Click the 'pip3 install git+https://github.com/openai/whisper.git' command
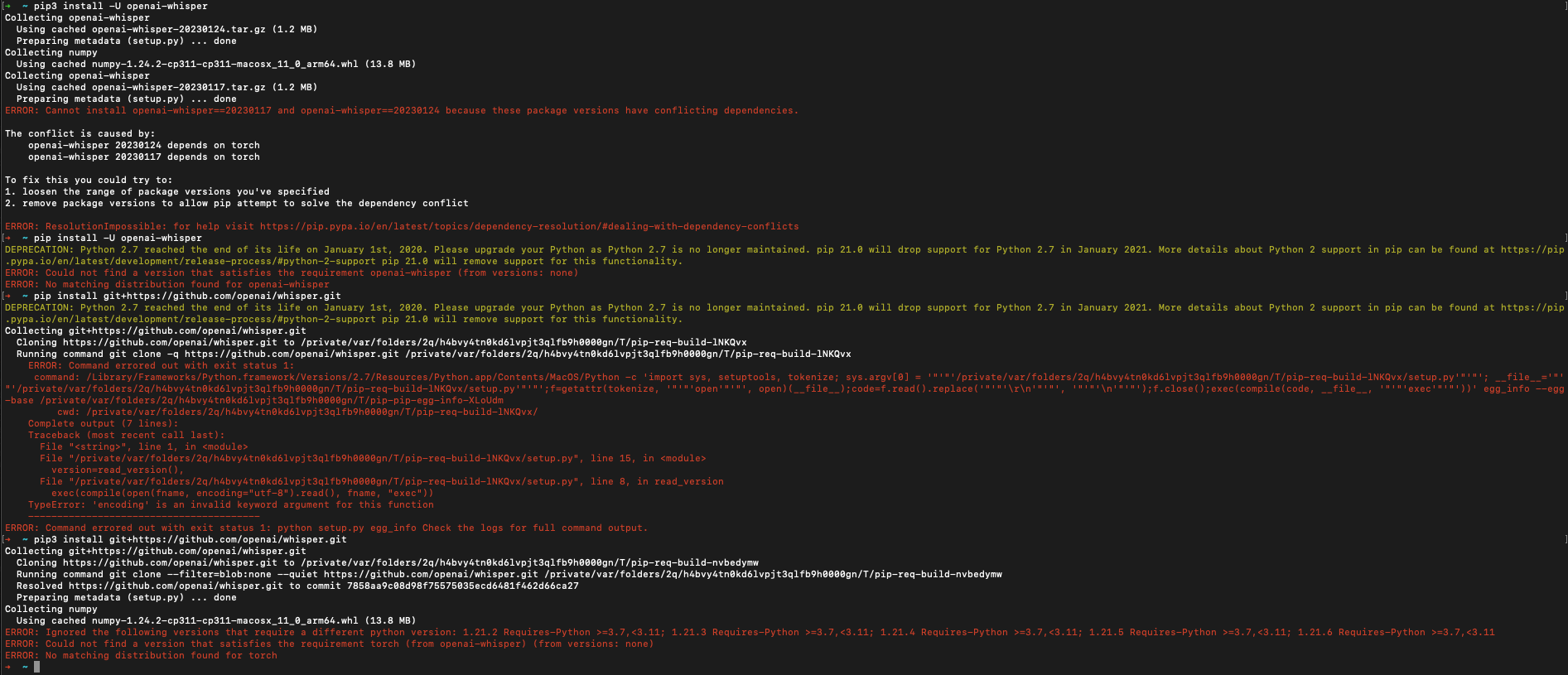The image size is (1568, 675). pyautogui.click(x=191, y=539)
